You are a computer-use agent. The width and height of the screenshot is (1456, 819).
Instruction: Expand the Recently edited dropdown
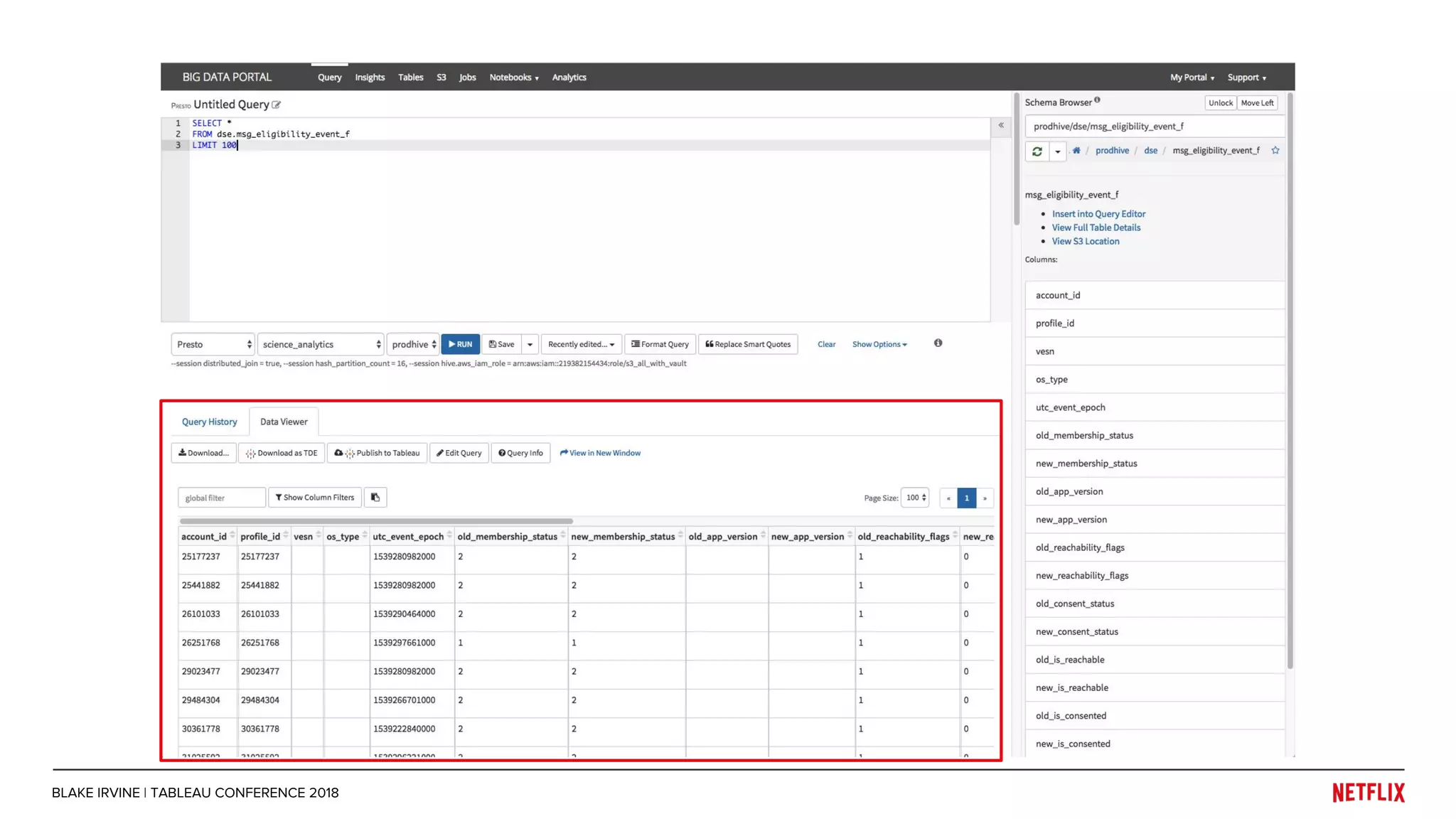581,344
